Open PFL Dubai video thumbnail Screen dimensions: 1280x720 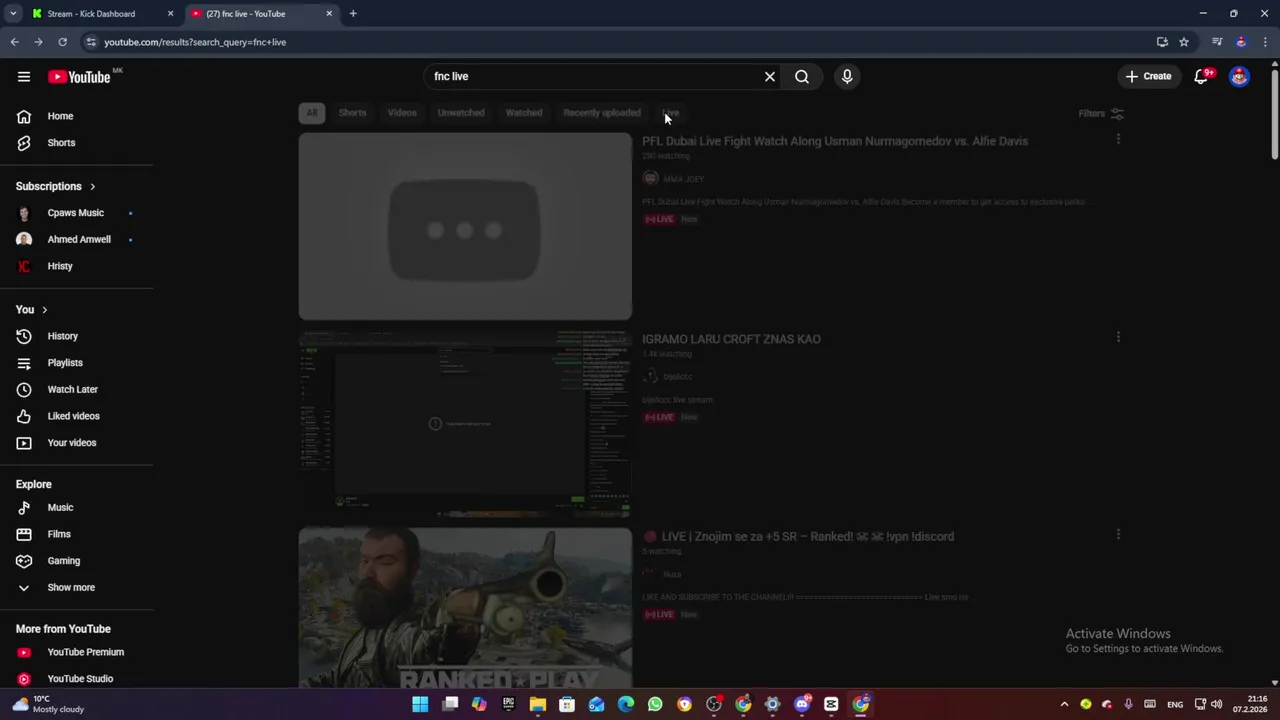[x=465, y=227]
